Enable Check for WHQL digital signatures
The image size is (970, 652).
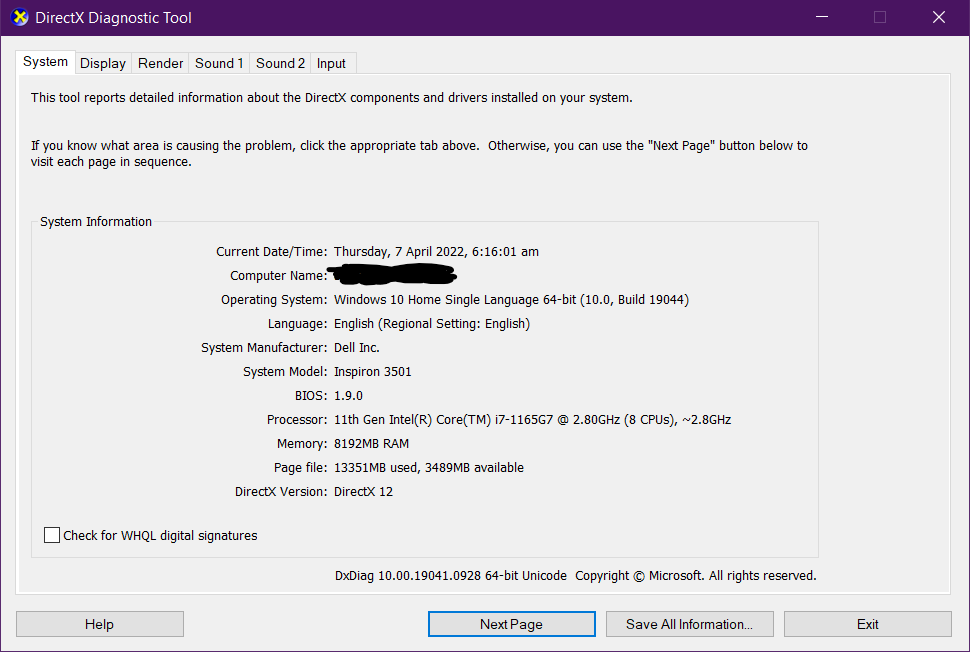52,536
